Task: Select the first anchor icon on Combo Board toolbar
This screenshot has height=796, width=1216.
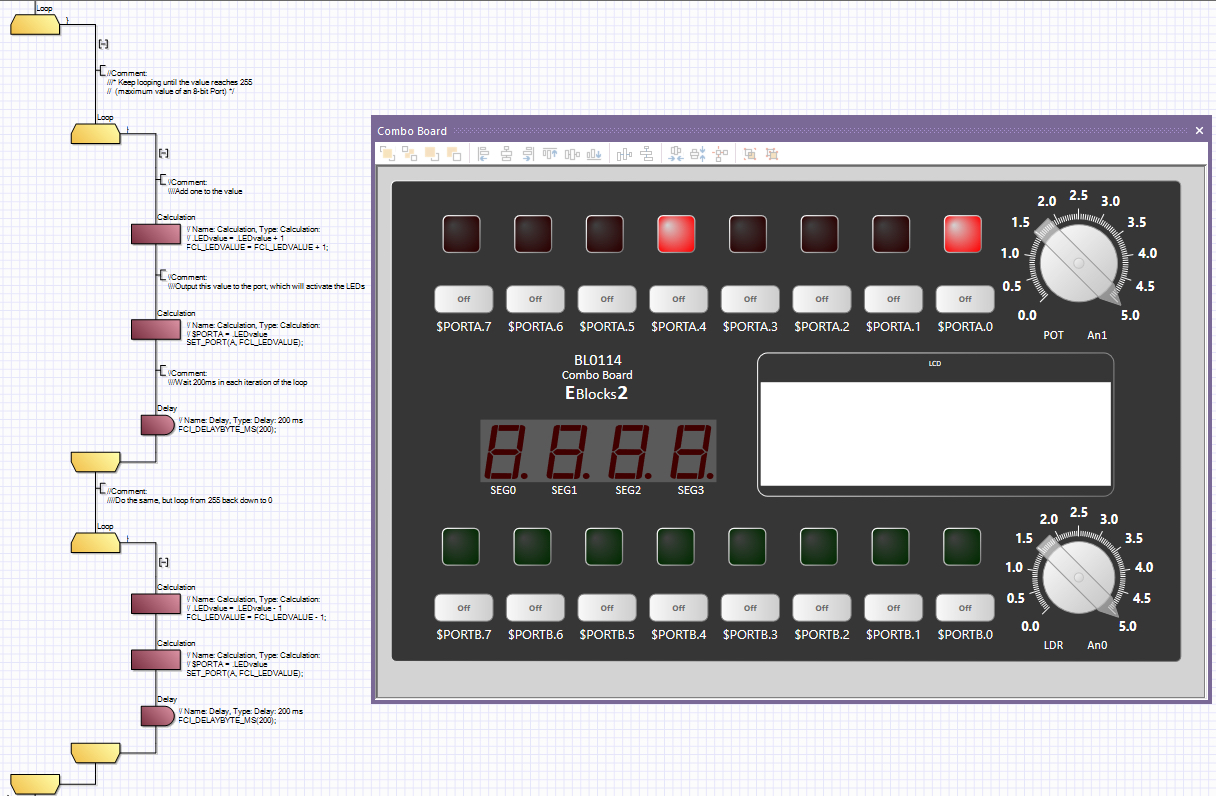Action: click(x=387, y=153)
